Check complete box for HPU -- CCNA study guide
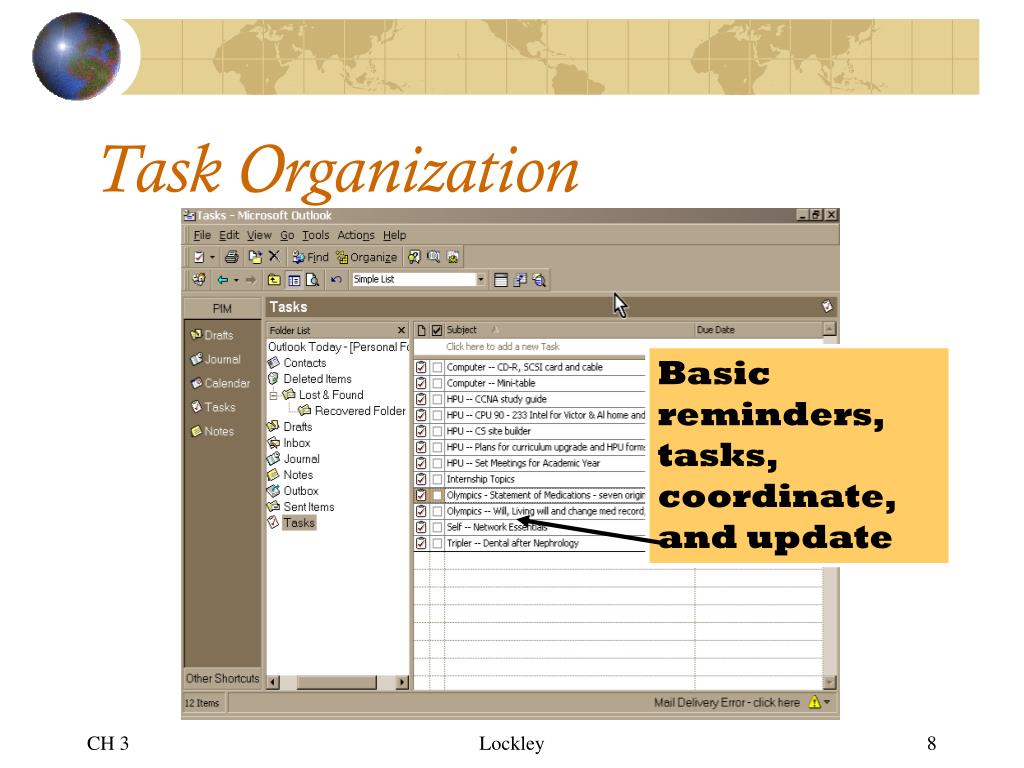The height and width of the screenshot is (768, 1024). coord(437,399)
